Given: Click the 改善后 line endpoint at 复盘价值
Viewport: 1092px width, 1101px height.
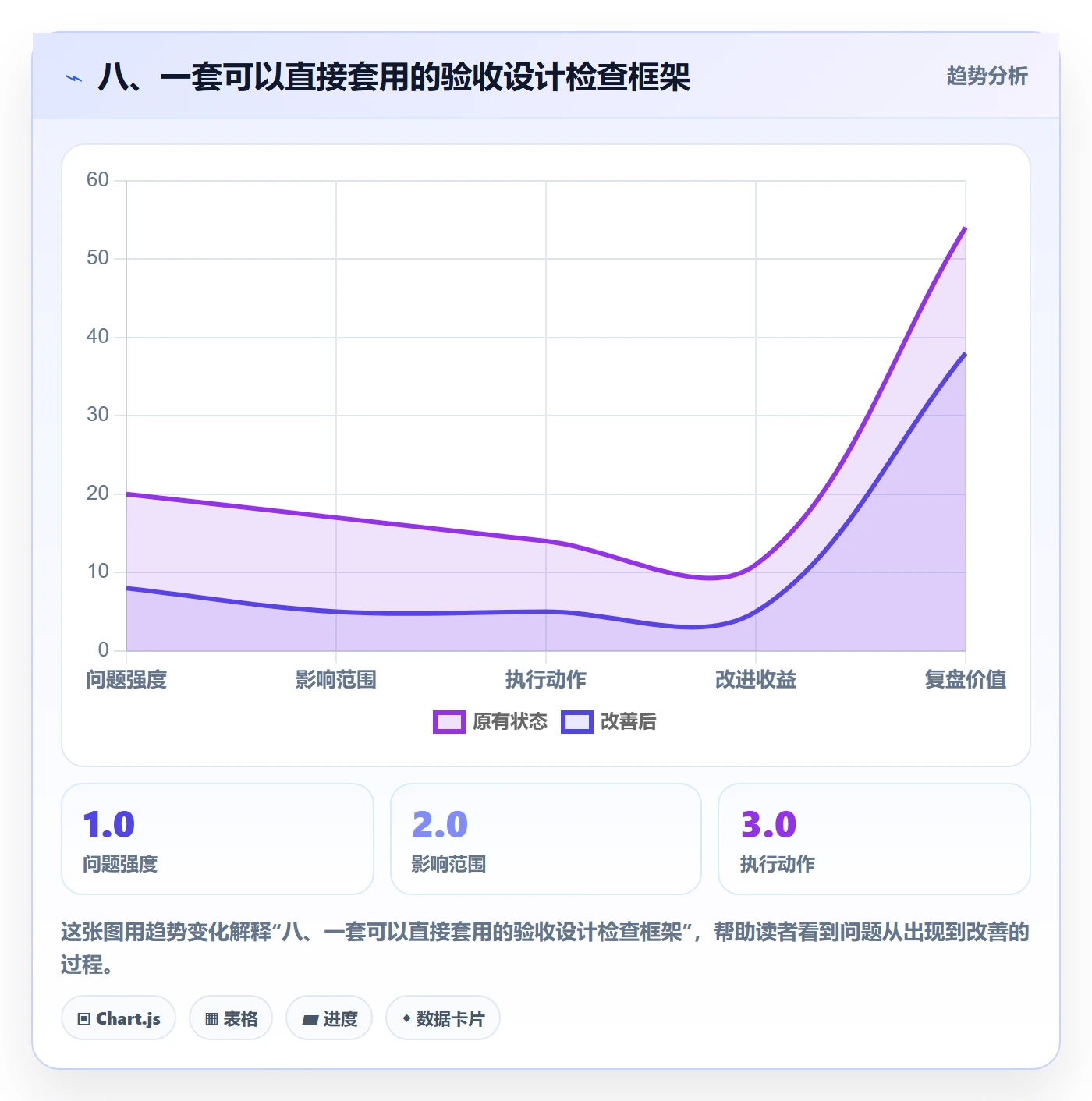Looking at the screenshot, I should pos(965,353).
